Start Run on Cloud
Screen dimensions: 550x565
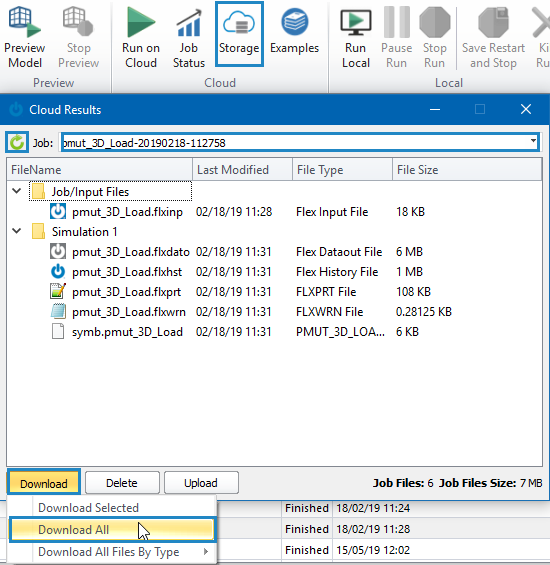pyautogui.click(x=141, y=36)
